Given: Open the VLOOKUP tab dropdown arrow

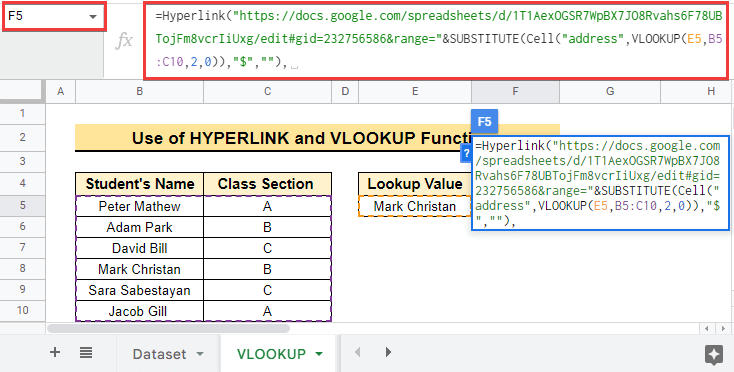Looking at the screenshot, I should (x=319, y=354).
